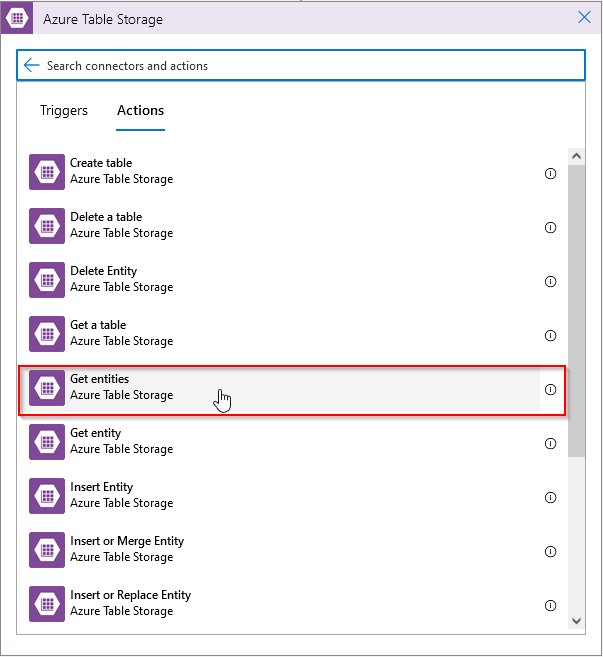Click the Delete a table action icon
The height and width of the screenshot is (657, 603).
(47, 226)
